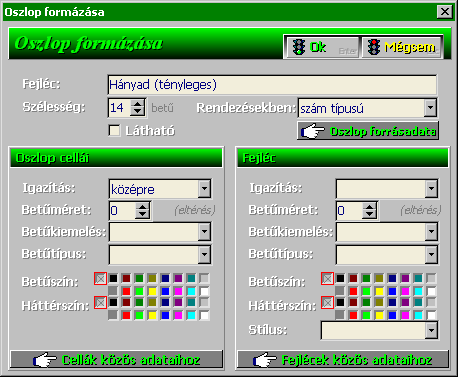Pick magenta as header background color
Viewport: 458px width, 377px height.
(x=405, y=315)
